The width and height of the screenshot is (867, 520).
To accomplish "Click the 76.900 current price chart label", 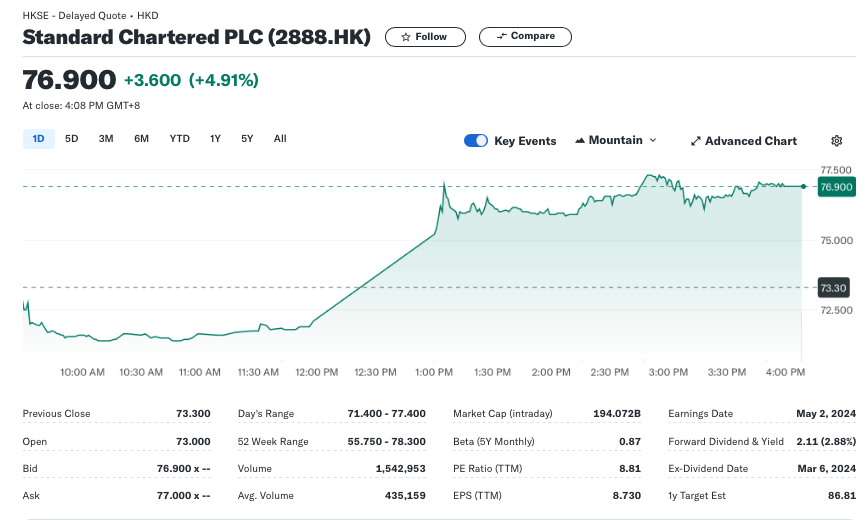I will click(x=837, y=187).
